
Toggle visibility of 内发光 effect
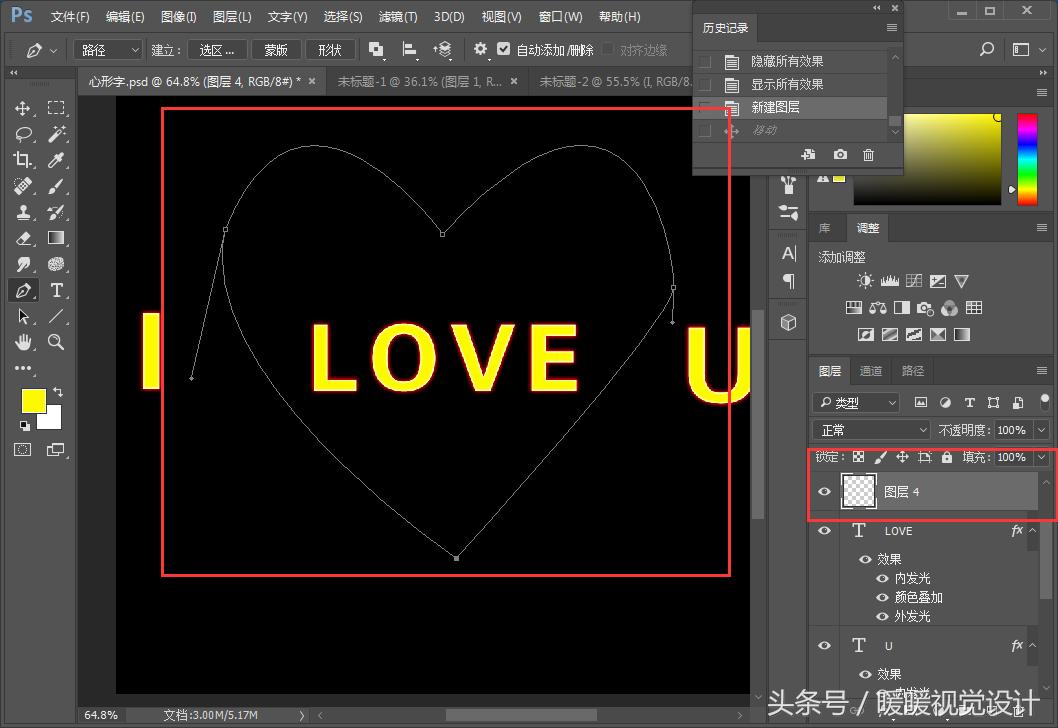coord(882,578)
